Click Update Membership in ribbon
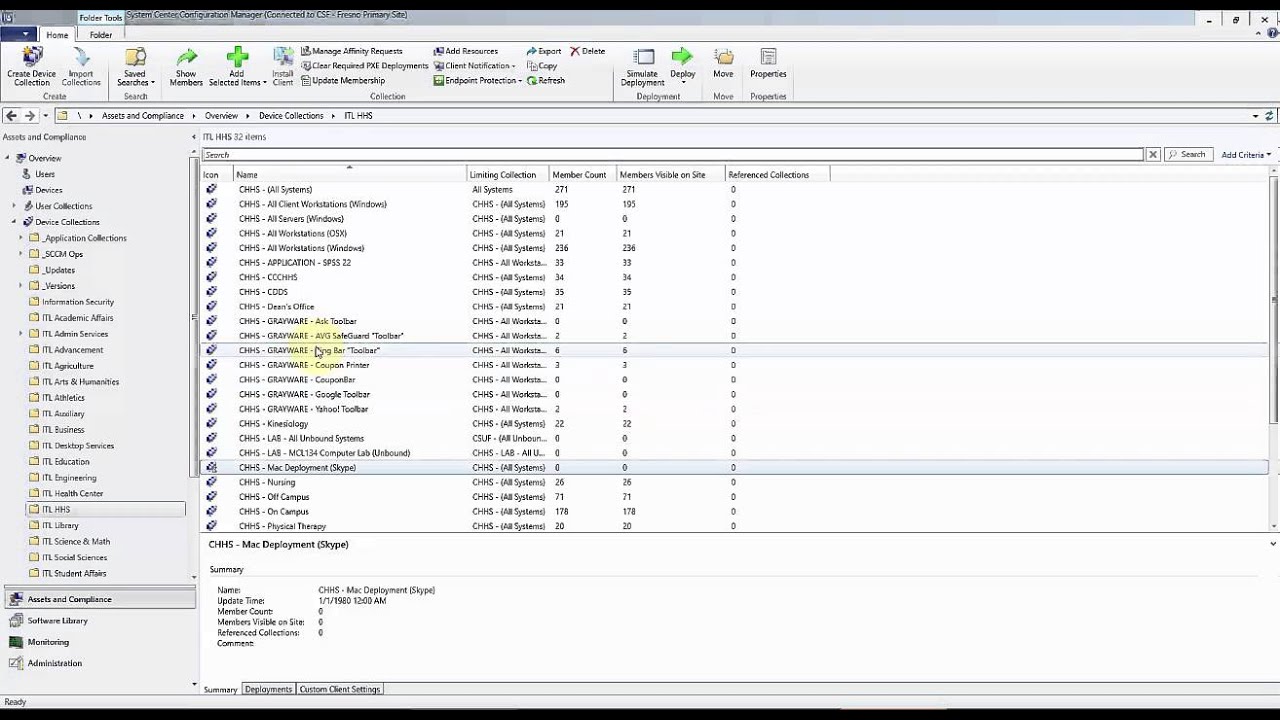Screen dimensions: 1280x720 click(342, 81)
